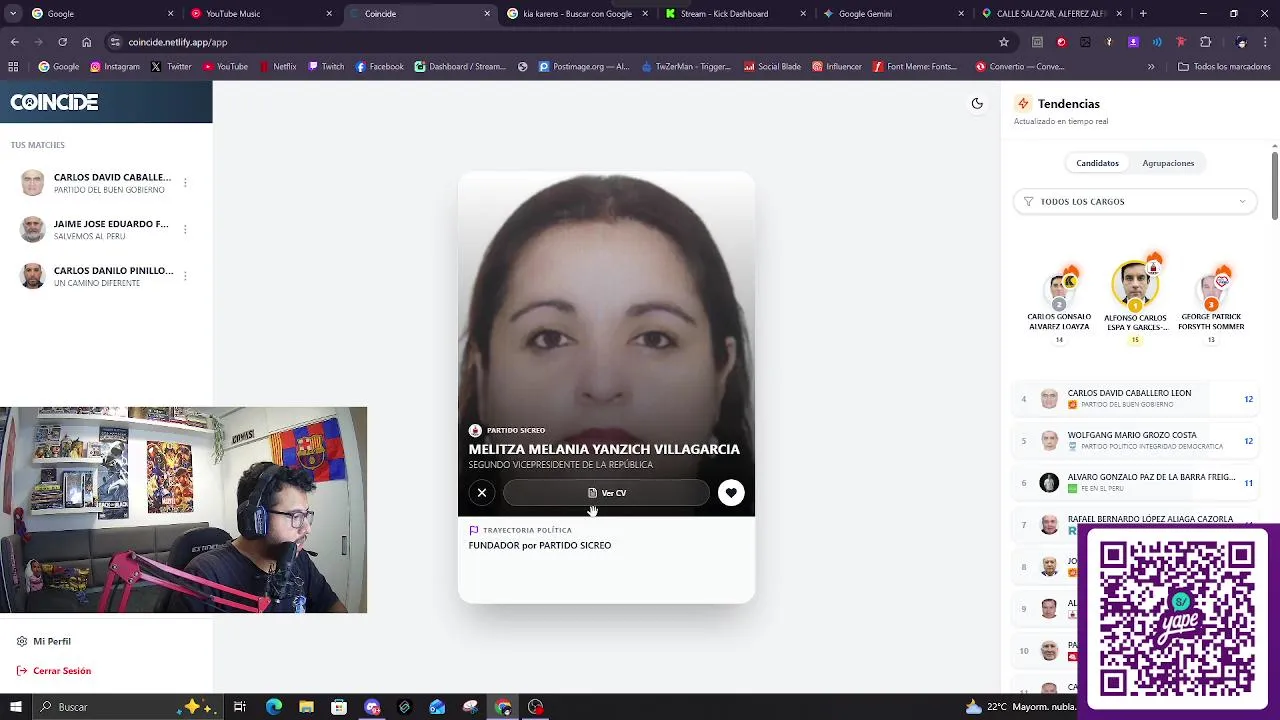
Task: Toggle dark mode moon icon
Action: click(x=977, y=103)
